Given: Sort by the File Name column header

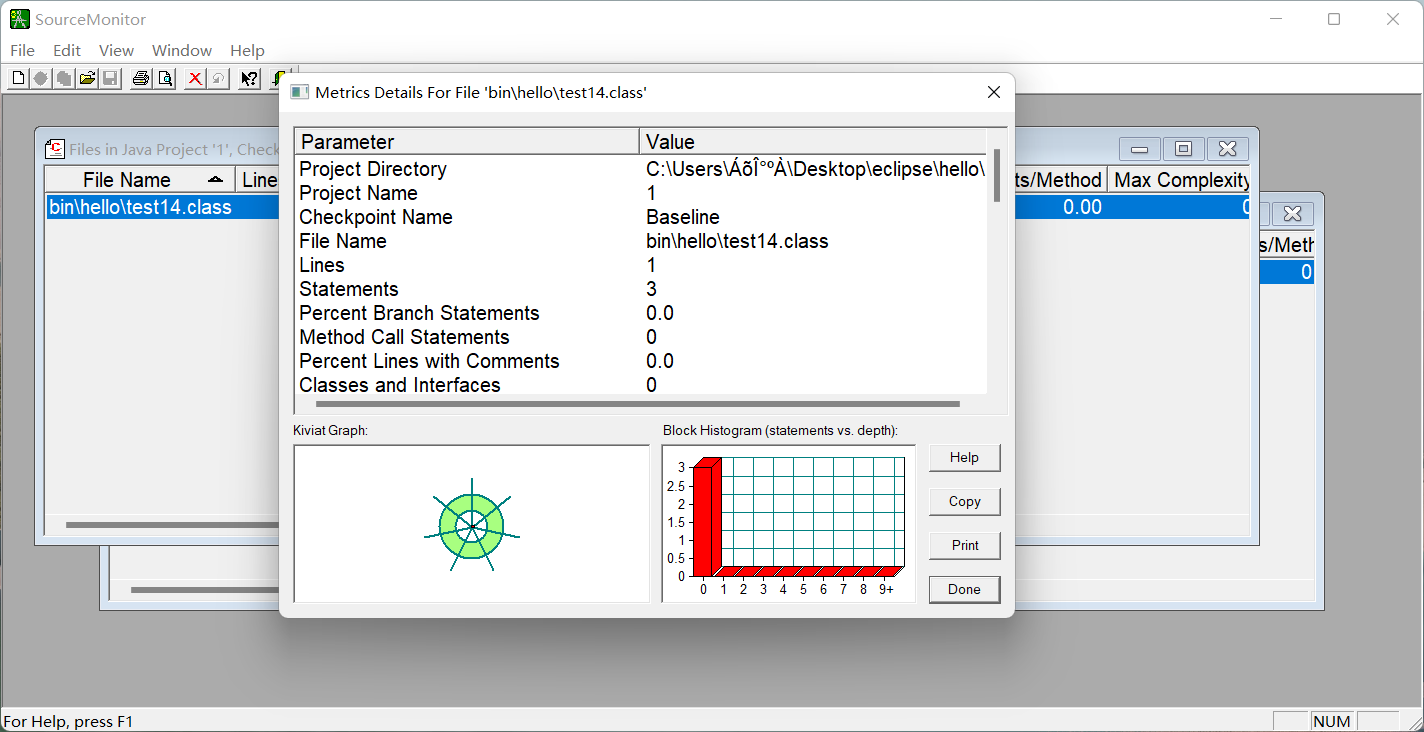Looking at the screenshot, I should coord(140,180).
